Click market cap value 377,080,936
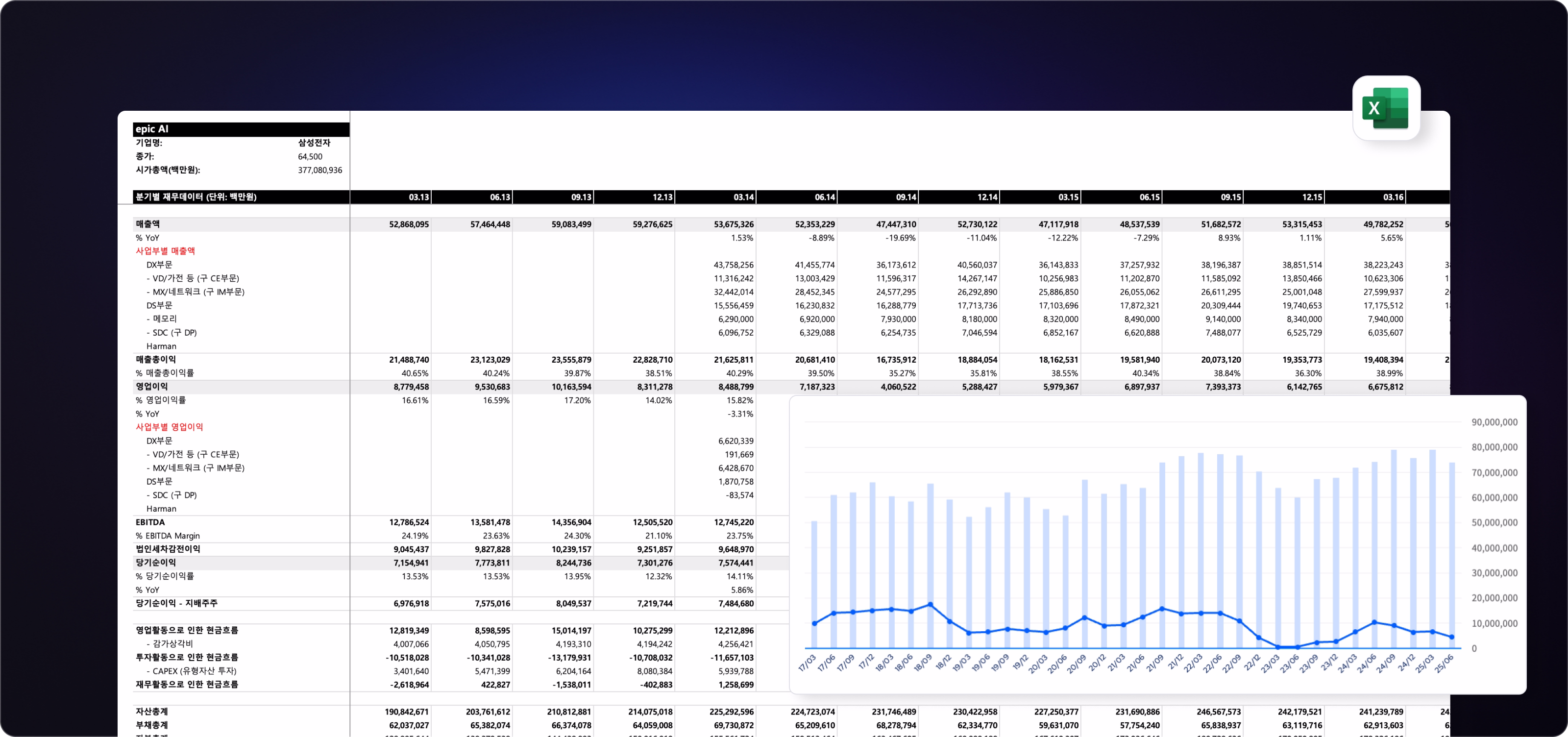 [x=319, y=171]
